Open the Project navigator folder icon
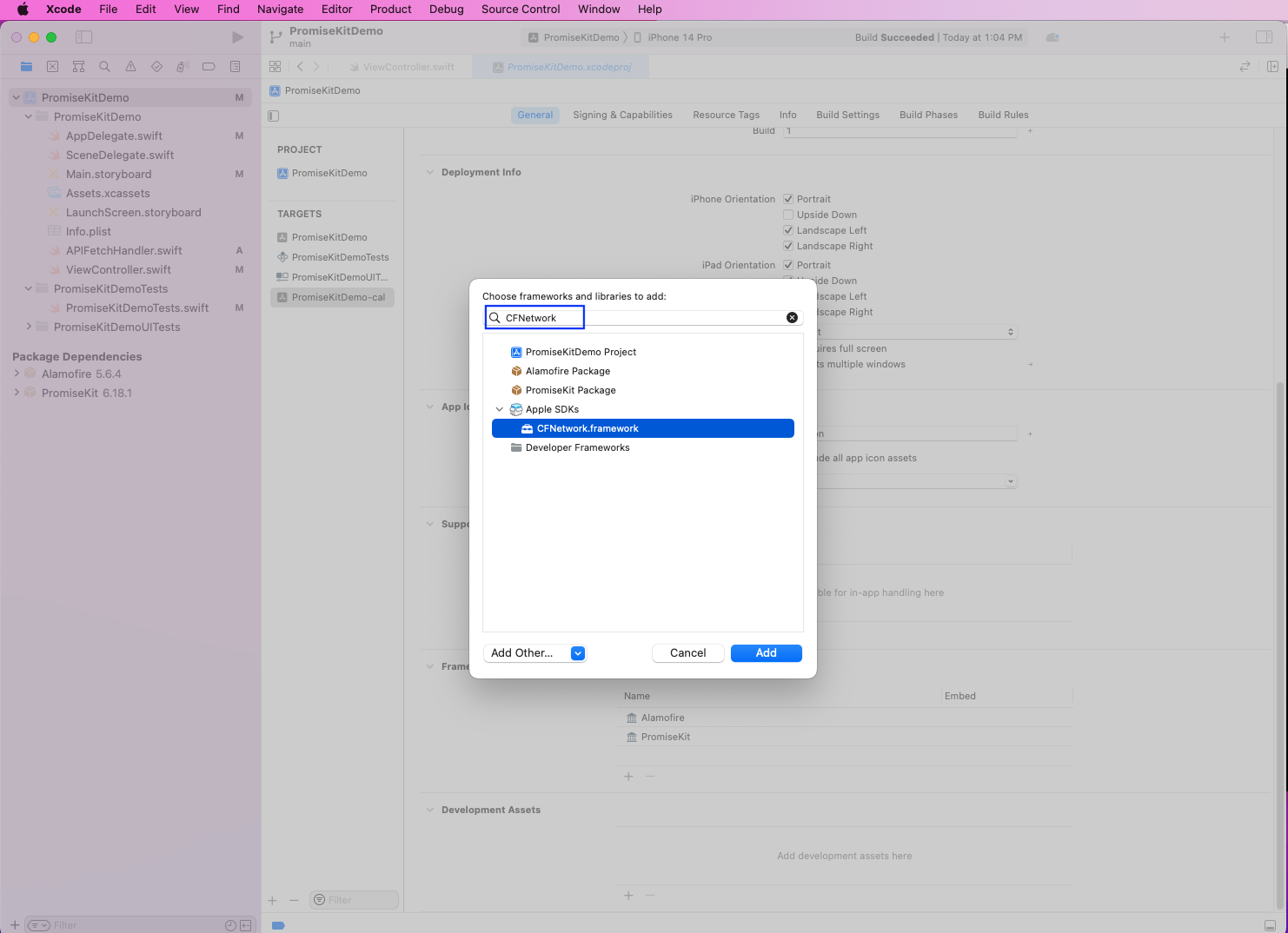Image resolution: width=1288 pixels, height=933 pixels. coord(26,67)
